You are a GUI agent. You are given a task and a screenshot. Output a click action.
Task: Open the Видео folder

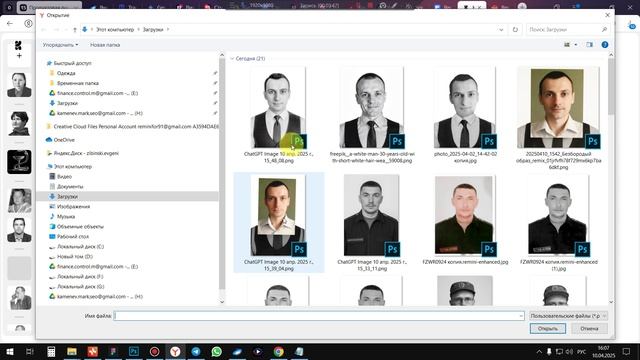[64, 177]
